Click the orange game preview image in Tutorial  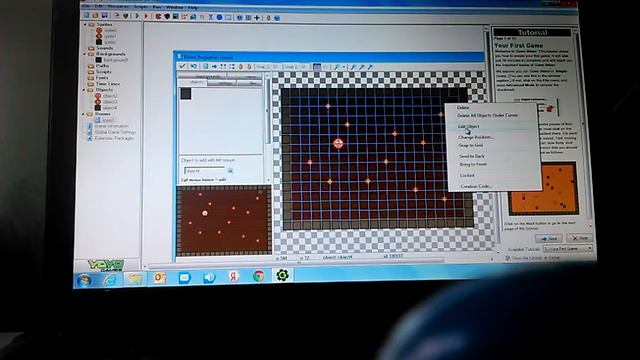coord(543,188)
